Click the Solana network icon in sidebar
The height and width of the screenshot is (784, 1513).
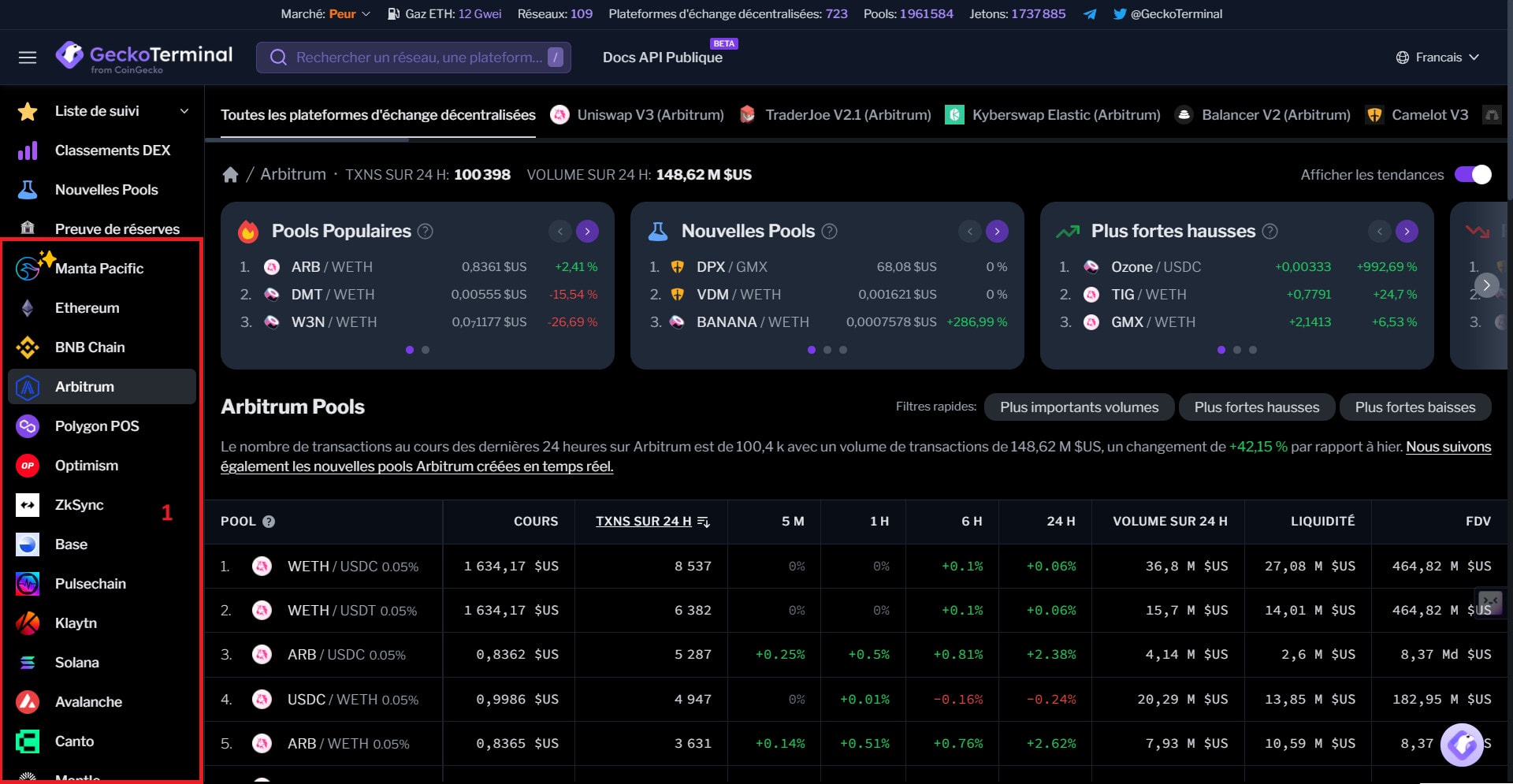[x=28, y=663]
